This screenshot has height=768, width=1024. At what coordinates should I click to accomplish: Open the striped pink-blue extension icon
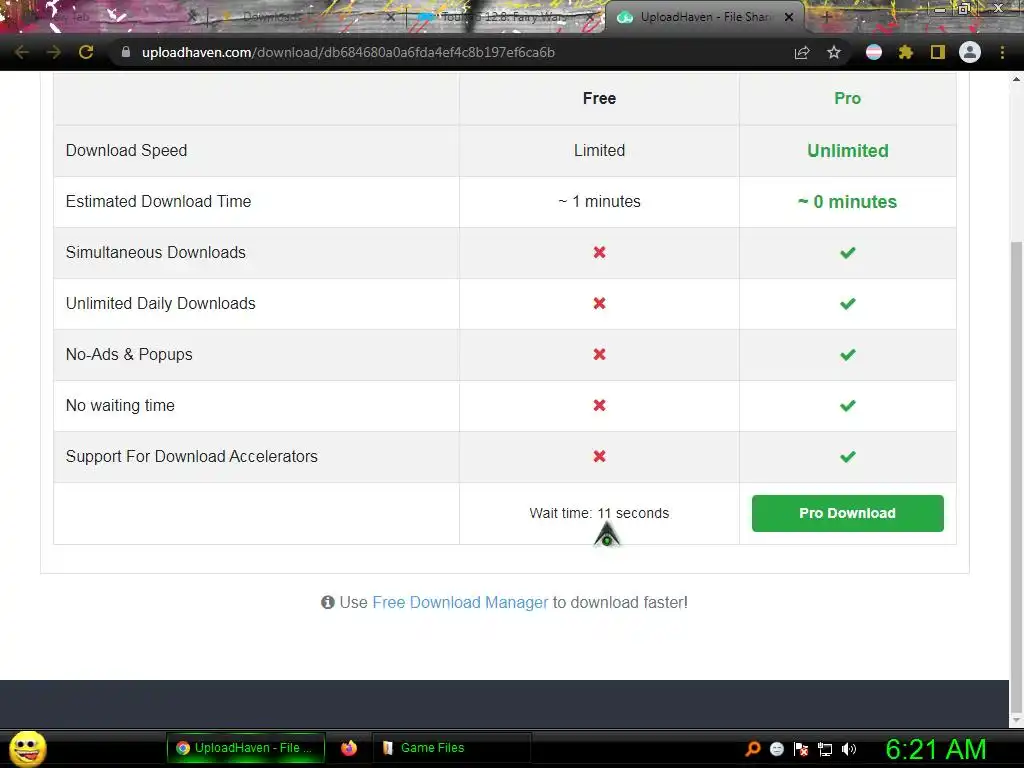[874, 52]
